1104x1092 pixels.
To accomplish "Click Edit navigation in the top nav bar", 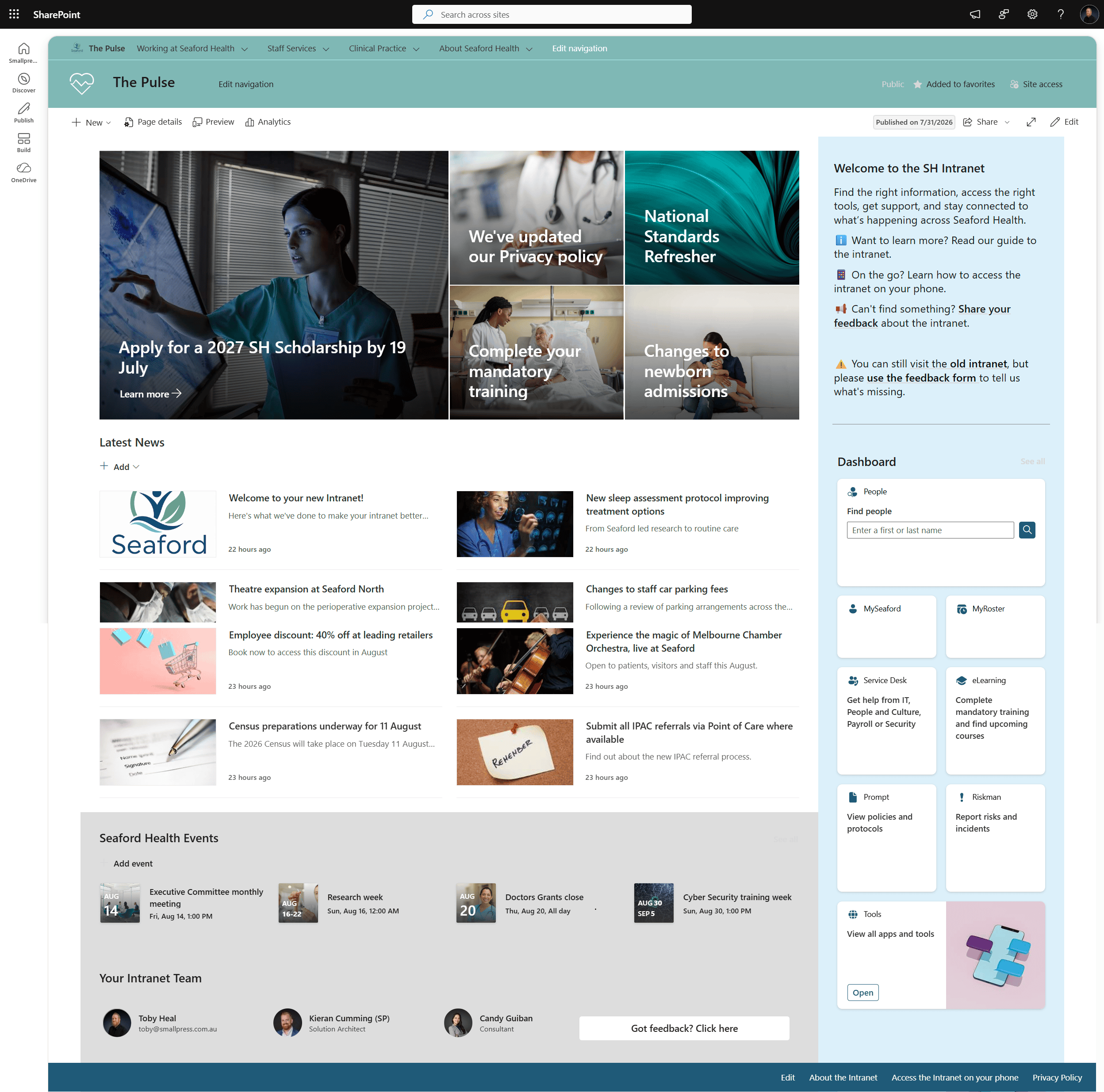I will click(579, 49).
